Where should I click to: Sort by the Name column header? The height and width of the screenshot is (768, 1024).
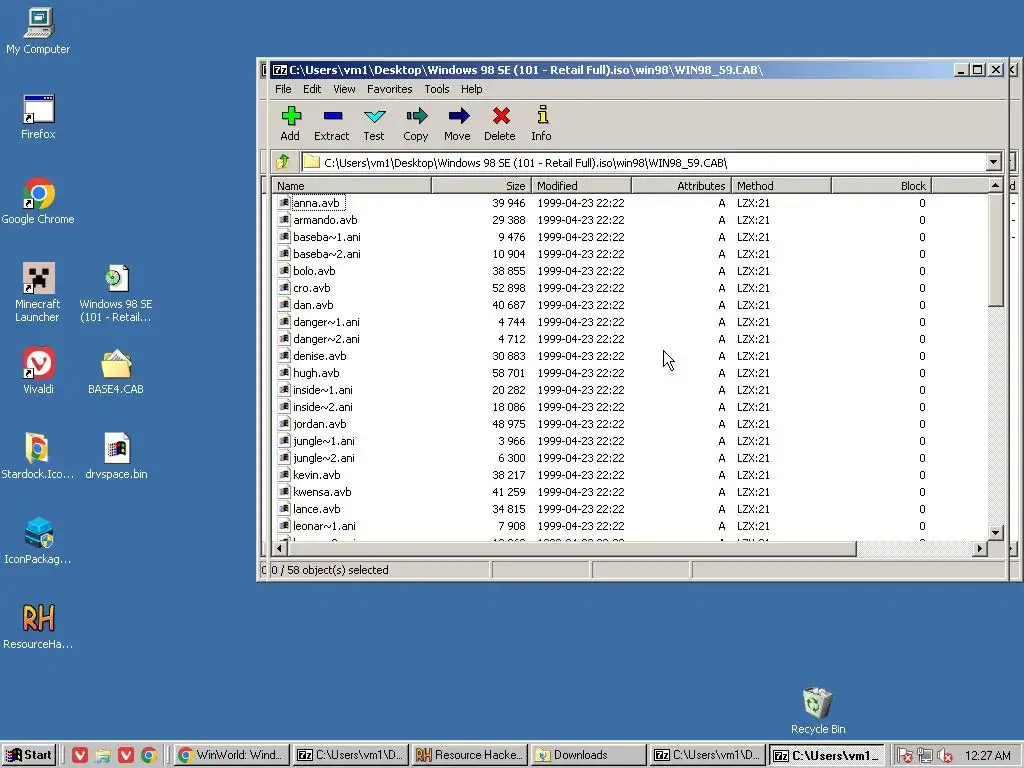click(x=351, y=185)
